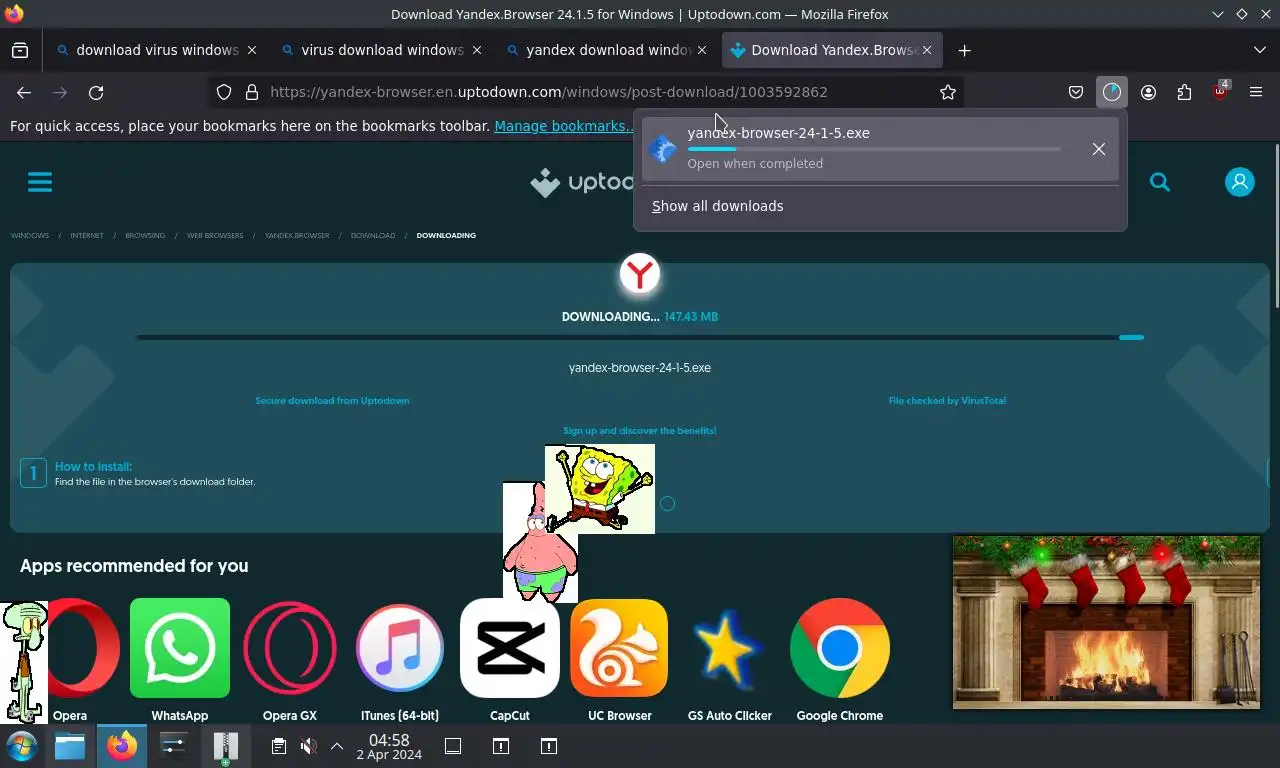
Task: Click 'Sign up and discover the benefits!' link
Action: [x=640, y=431]
